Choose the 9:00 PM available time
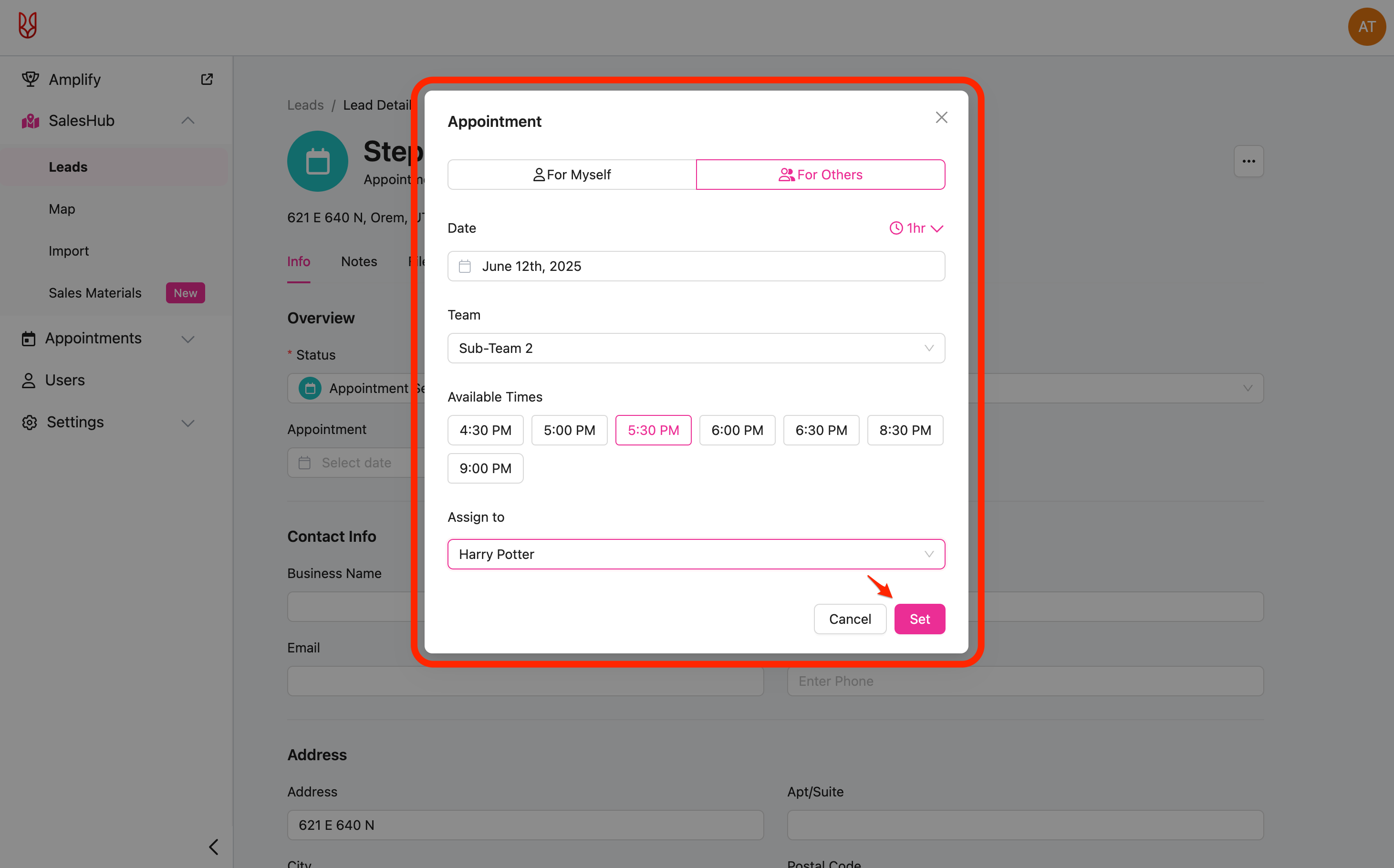This screenshot has width=1394, height=868. pyautogui.click(x=485, y=468)
